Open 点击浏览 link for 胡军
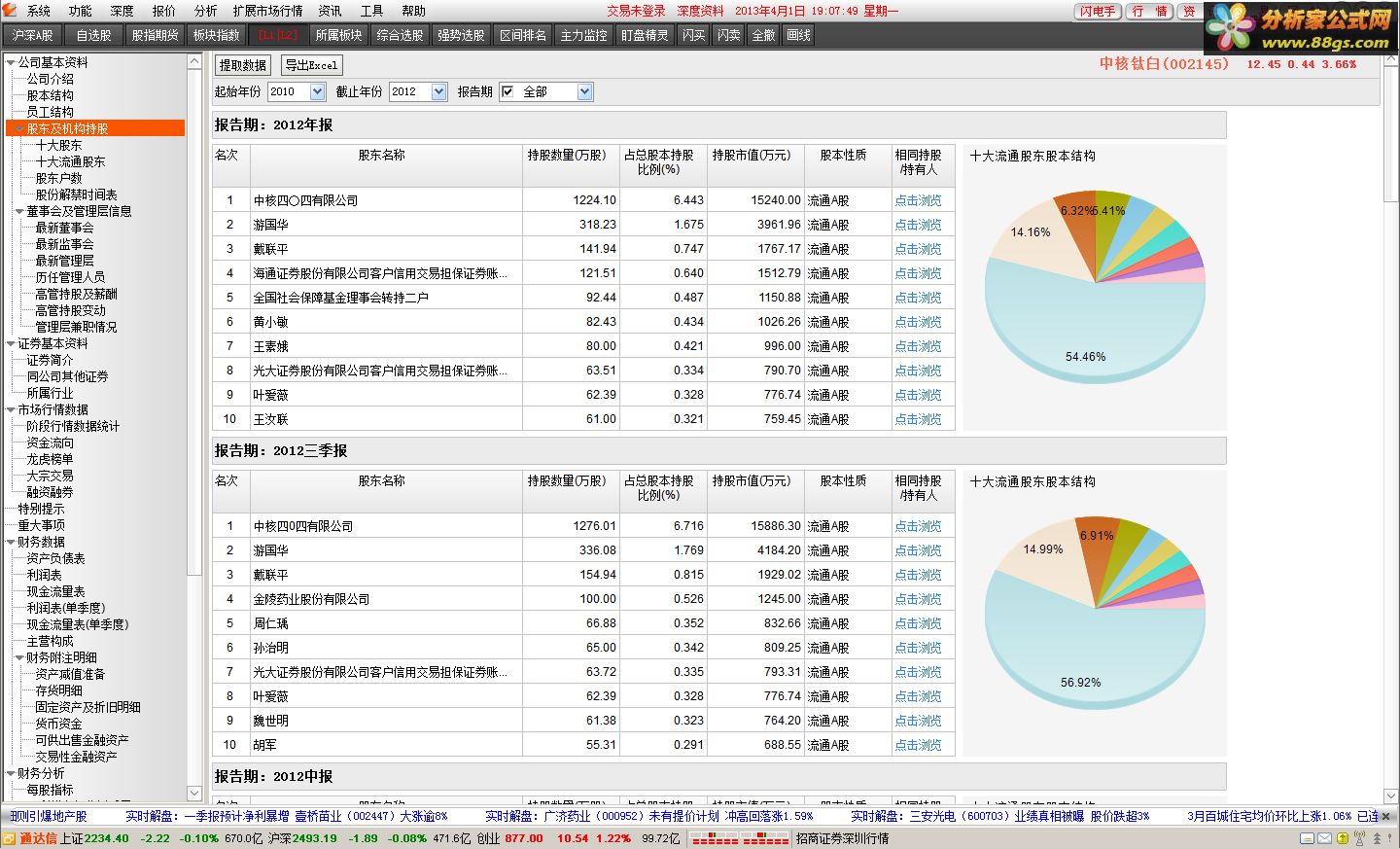Screen dimensions: 1400x849 [x=918, y=745]
